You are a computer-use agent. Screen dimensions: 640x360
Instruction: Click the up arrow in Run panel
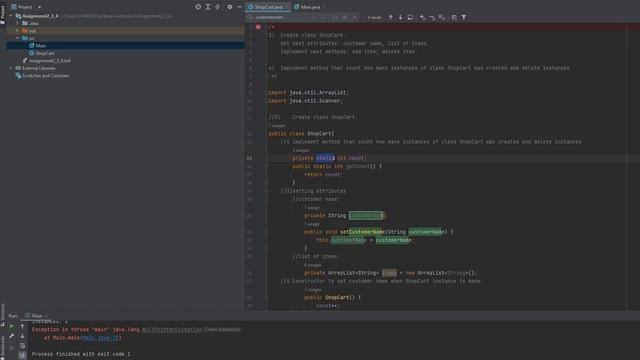tap(22, 327)
